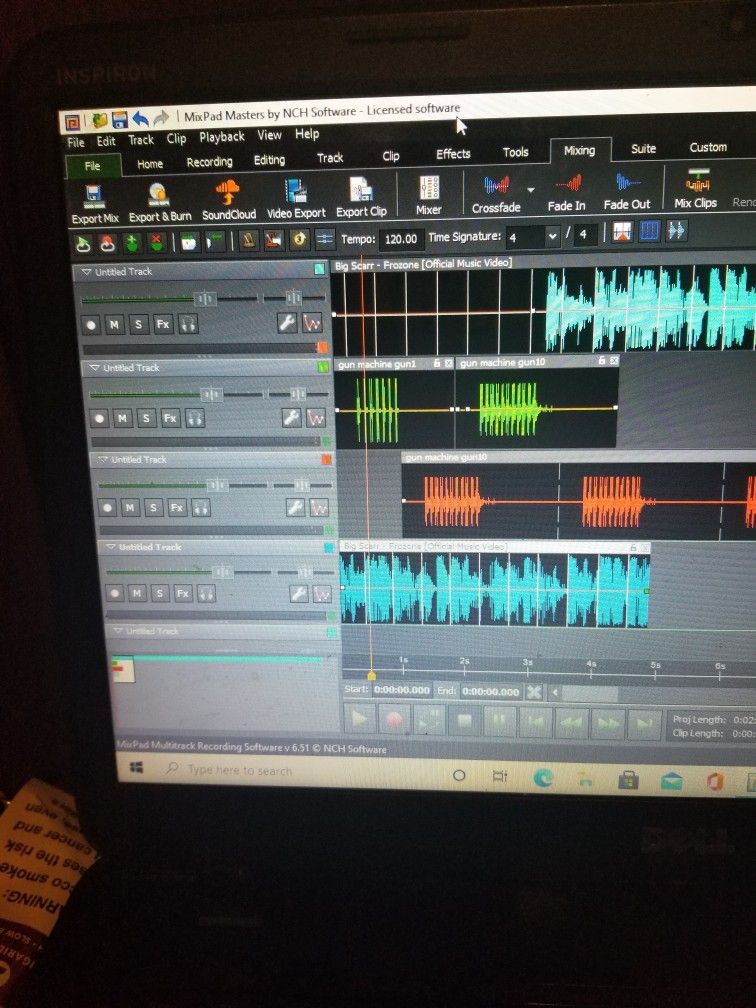Open the Crossfade dropdown arrow
The width and height of the screenshot is (756, 1008).
pos(531,190)
